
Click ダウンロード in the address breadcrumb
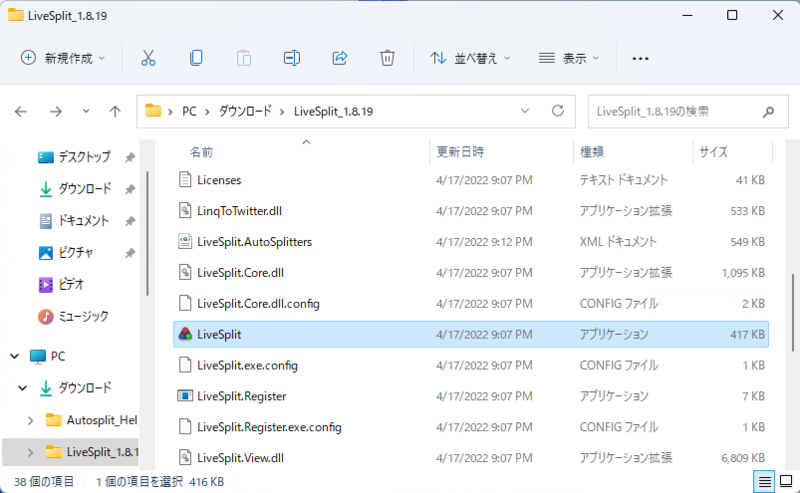point(245,111)
